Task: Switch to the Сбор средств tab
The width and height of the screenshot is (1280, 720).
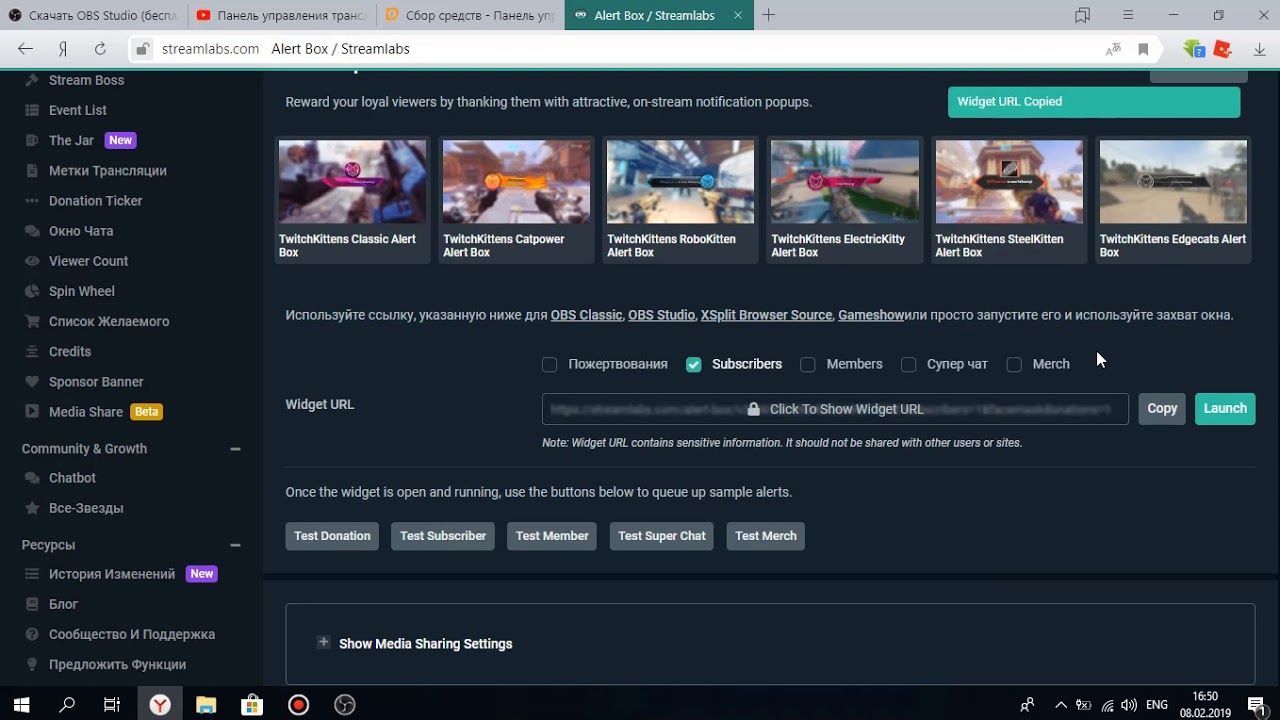Action: tap(470, 15)
